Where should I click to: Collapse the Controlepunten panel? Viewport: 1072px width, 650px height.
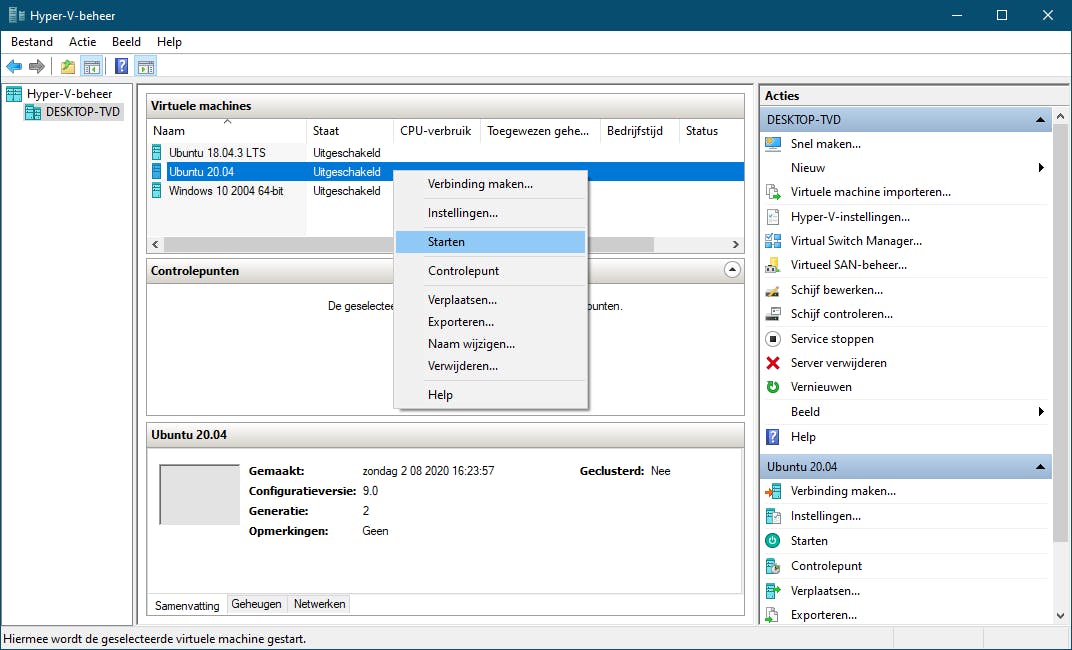[x=732, y=270]
